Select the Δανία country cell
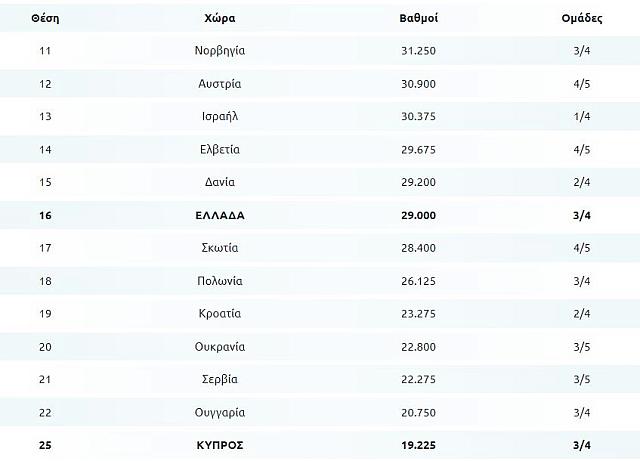This screenshot has width=640, height=461. click(221, 182)
